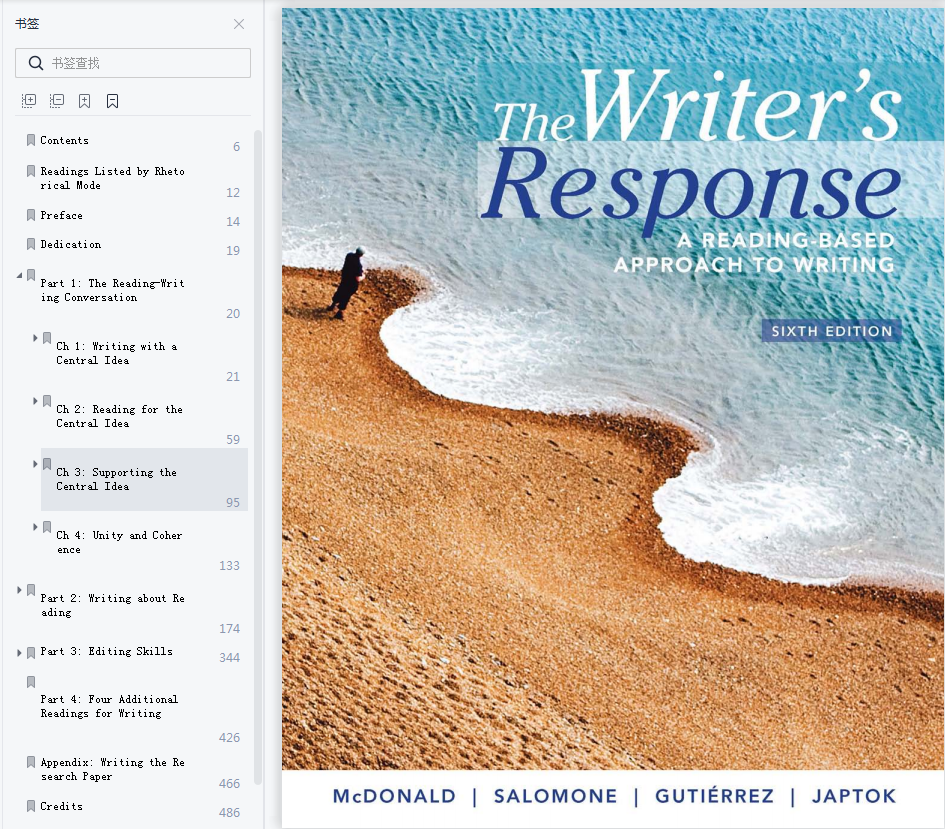Click page number 95 for Ch 3

233,502
